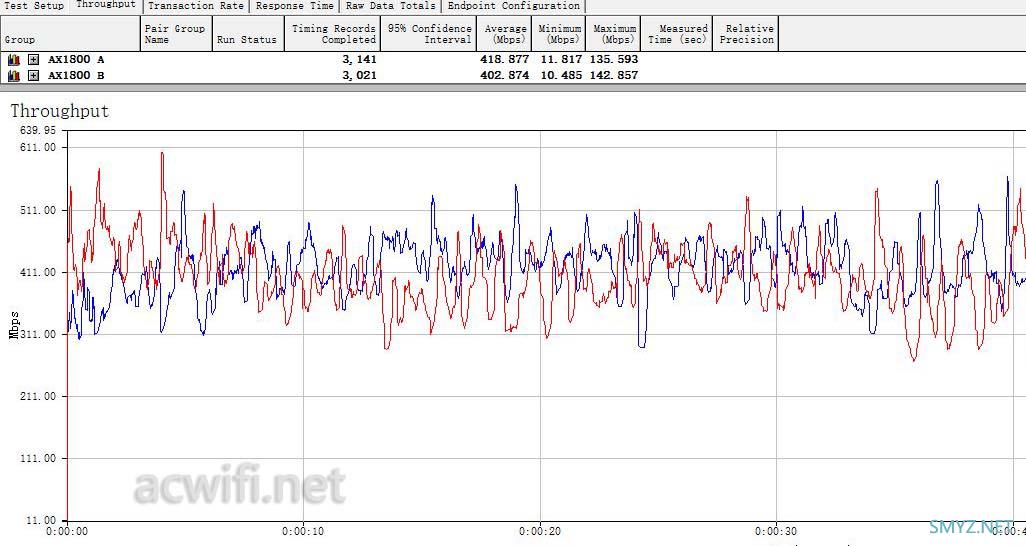Click the 639.95 y-axis maximum label
This screenshot has height=546, width=1026.
click(x=38, y=130)
